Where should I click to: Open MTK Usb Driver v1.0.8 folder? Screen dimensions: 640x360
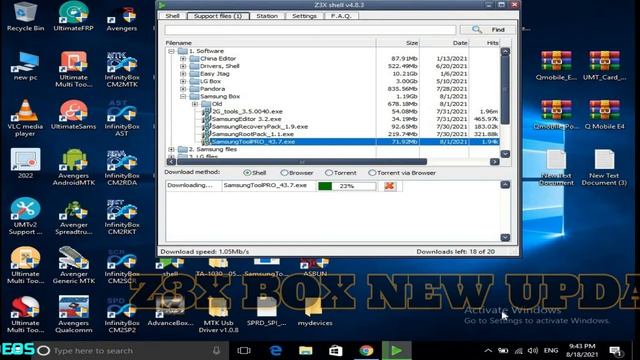(x=218, y=316)
